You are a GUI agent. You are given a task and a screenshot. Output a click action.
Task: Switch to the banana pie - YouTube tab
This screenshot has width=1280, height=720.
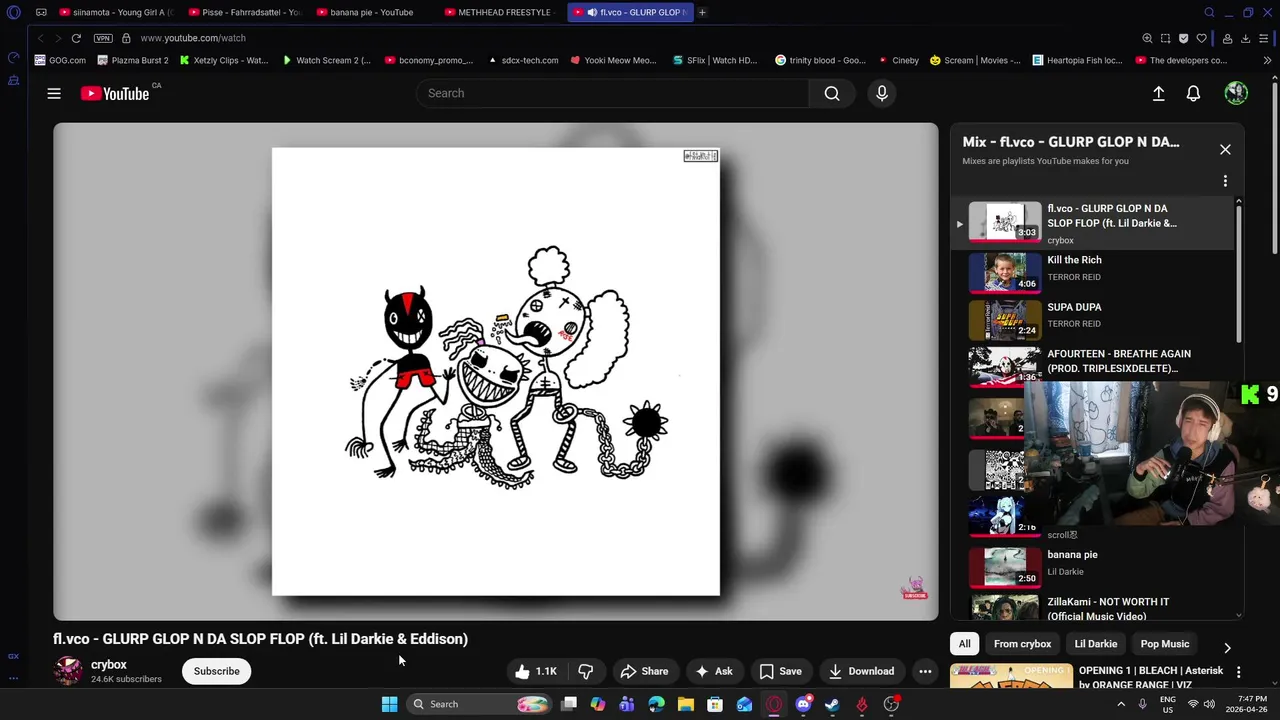[372, 12]
